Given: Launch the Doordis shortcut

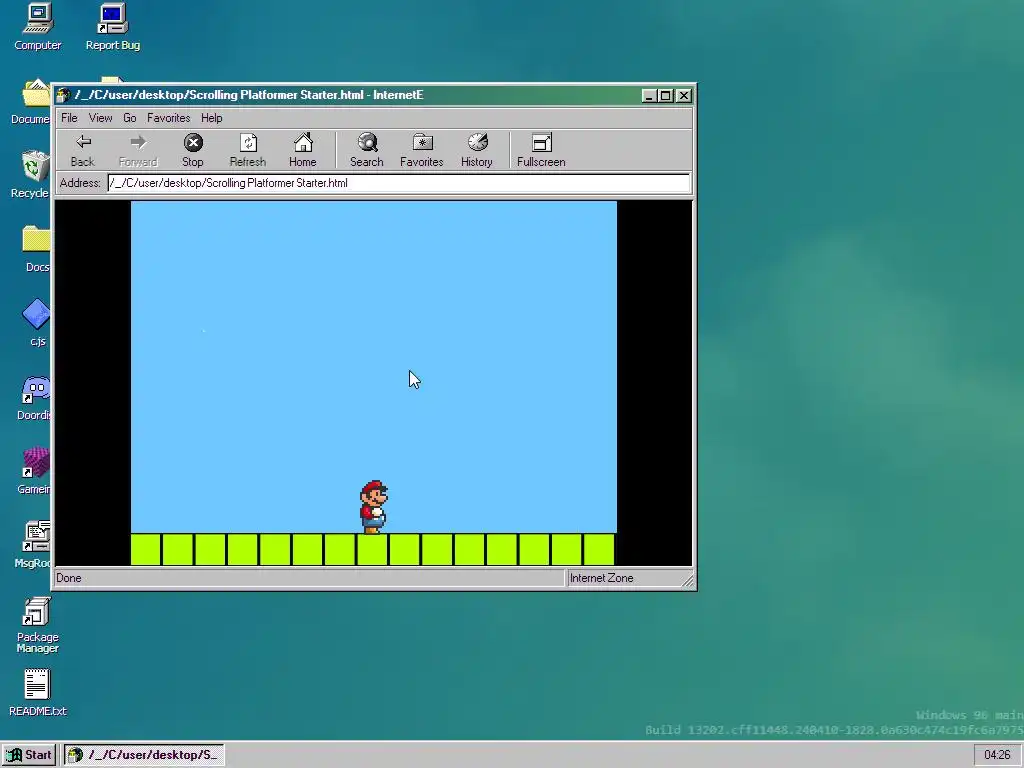Looking at the screenshot, I should (35, 397).
